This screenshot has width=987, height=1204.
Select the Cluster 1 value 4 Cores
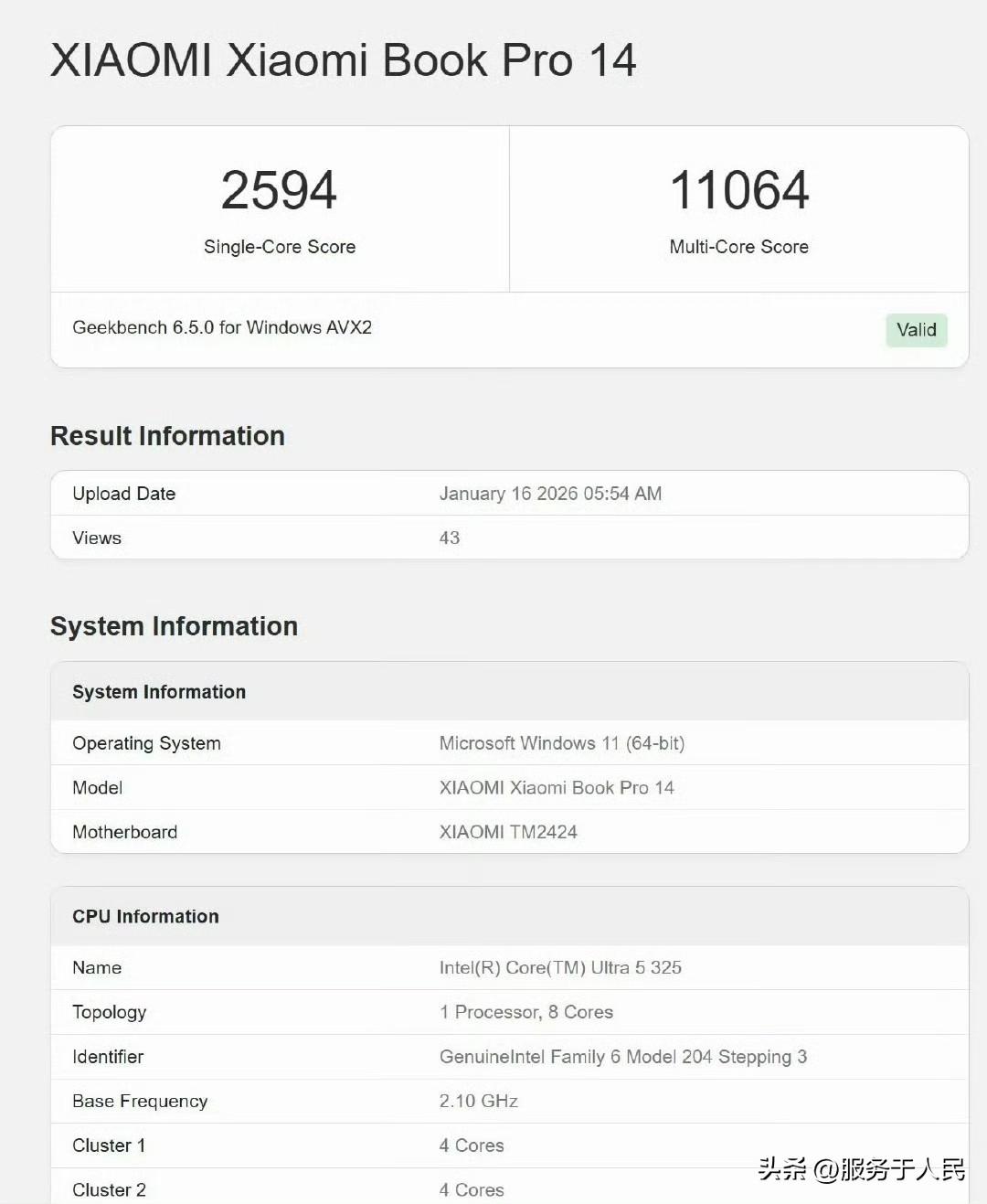pos(472,1145)
